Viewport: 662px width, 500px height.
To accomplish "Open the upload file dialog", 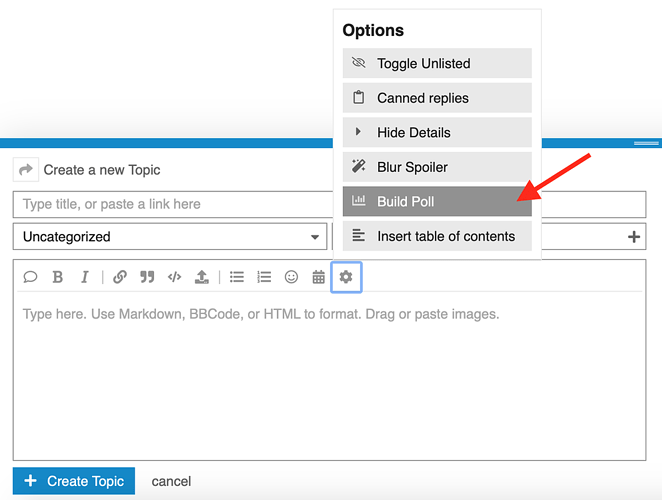I will [x=201, y=277].
